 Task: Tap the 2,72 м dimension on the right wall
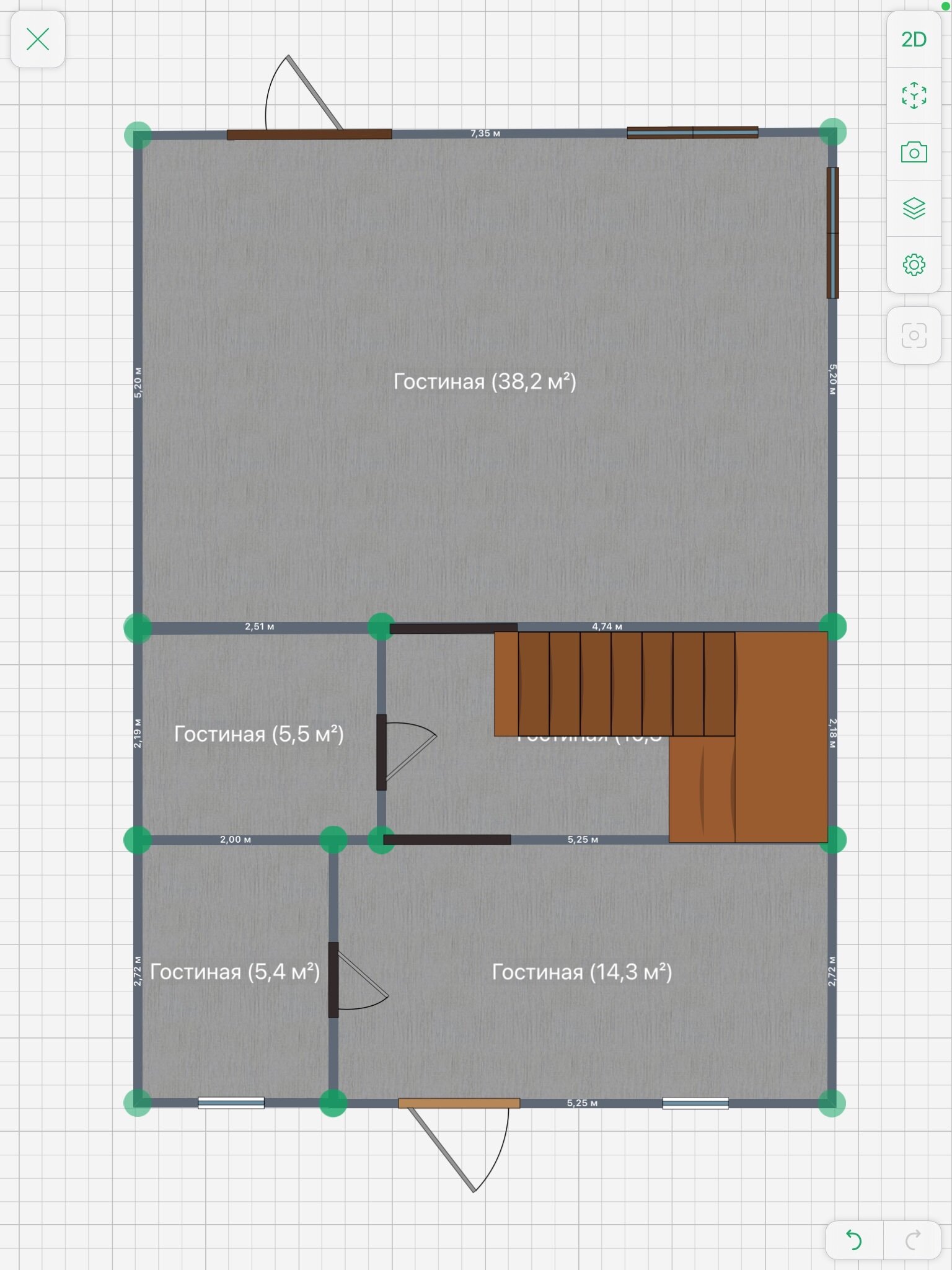832,971
